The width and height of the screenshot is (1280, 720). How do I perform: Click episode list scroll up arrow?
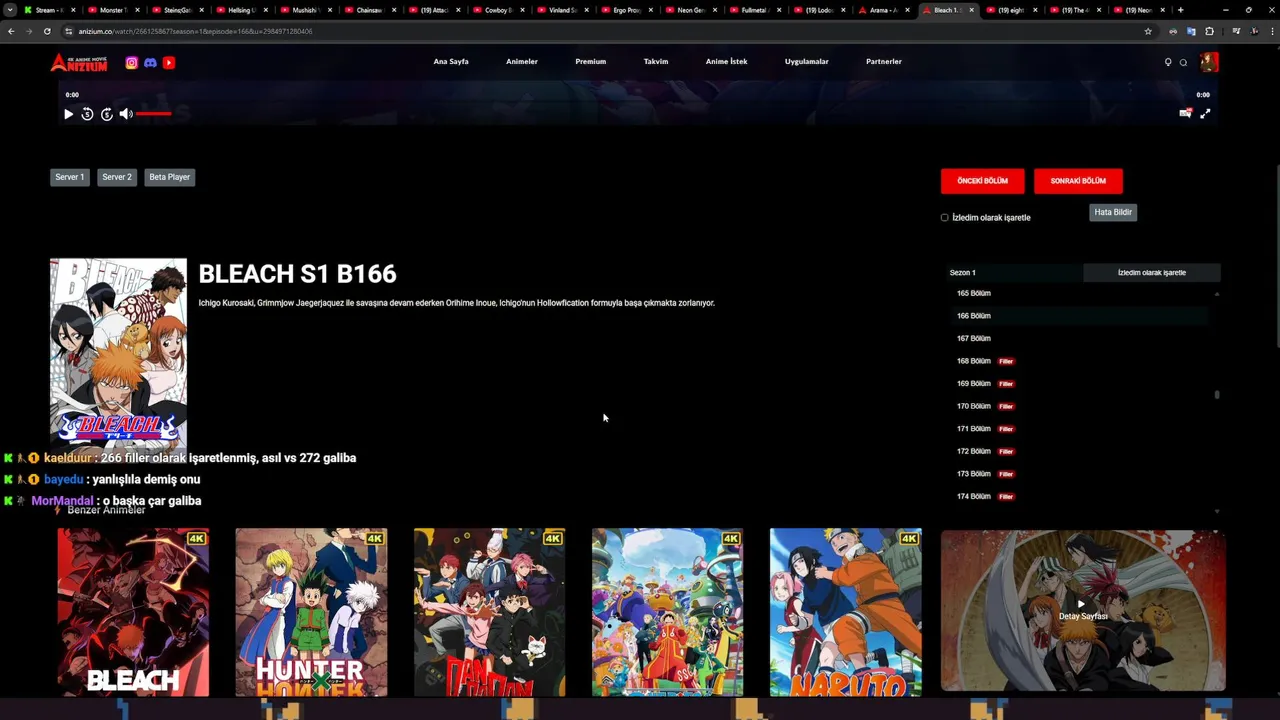tap(1217, 294)
